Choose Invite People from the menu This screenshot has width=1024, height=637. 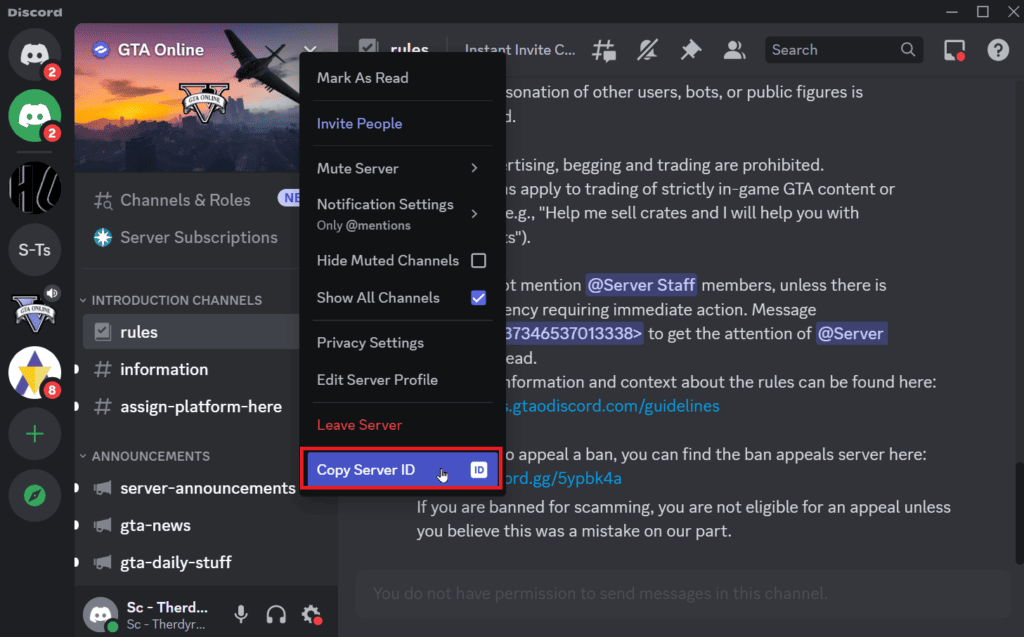402,123
